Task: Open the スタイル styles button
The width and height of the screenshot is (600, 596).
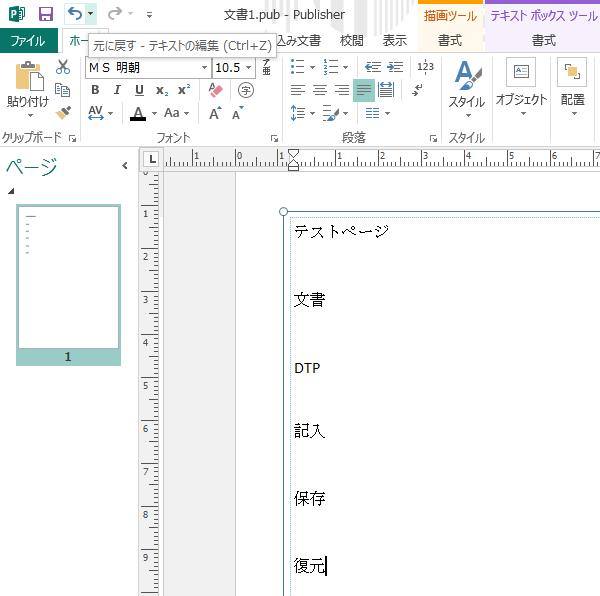Action: click(x=466, y=89)
